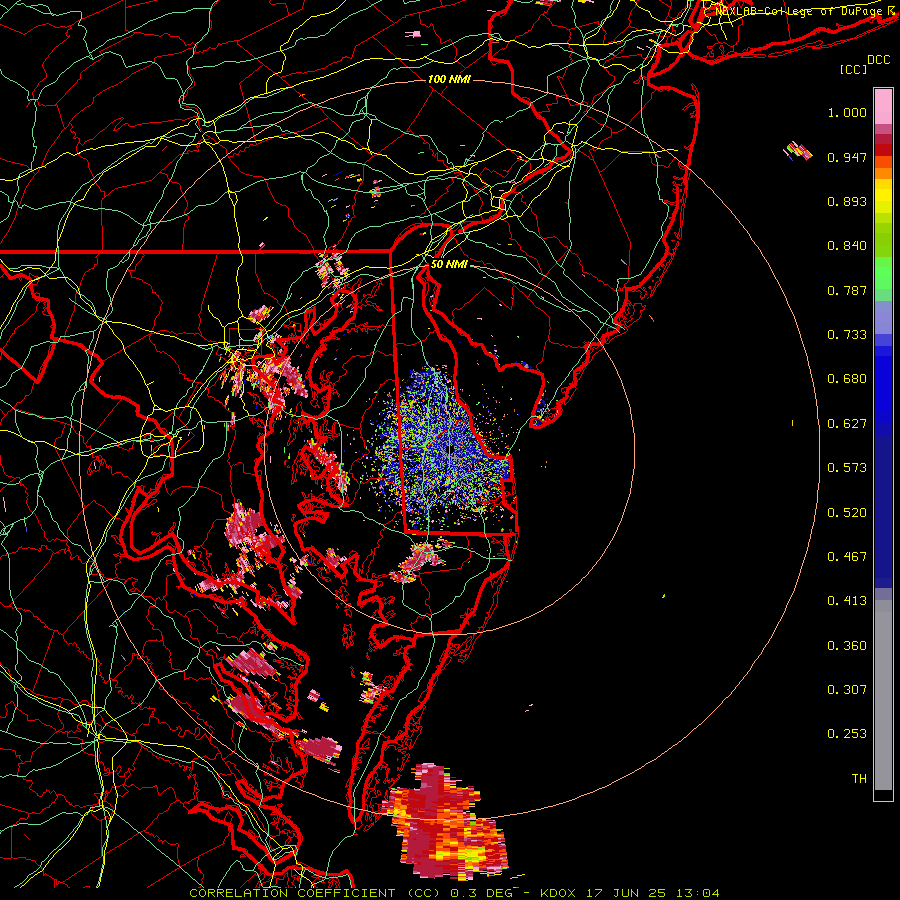Click the 0.520 legend value
Image resolution: width=900 pixels, height=900 pixels.
coord(847,513)
